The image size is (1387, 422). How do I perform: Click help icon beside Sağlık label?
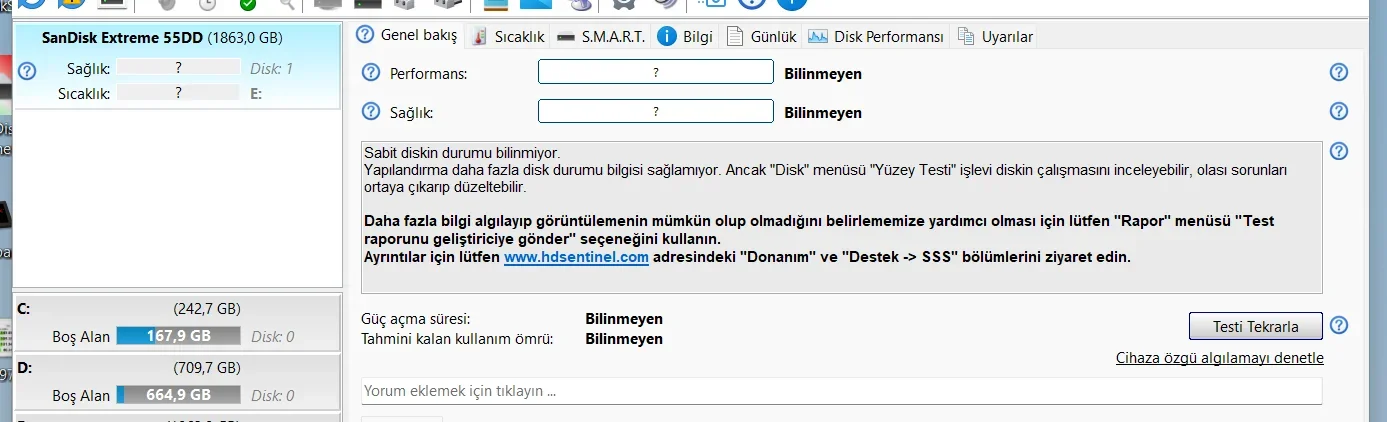pyautogui.click(x=371, y=111)
